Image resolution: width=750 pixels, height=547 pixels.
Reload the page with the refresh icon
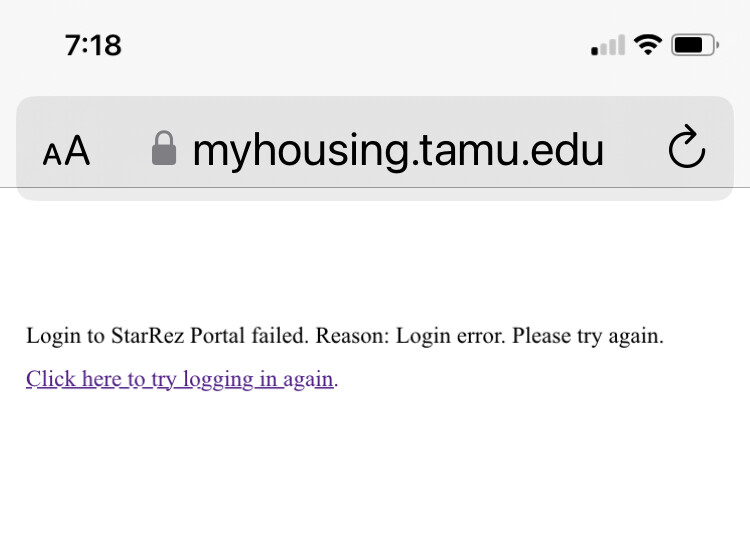click(x=687, y=146)
